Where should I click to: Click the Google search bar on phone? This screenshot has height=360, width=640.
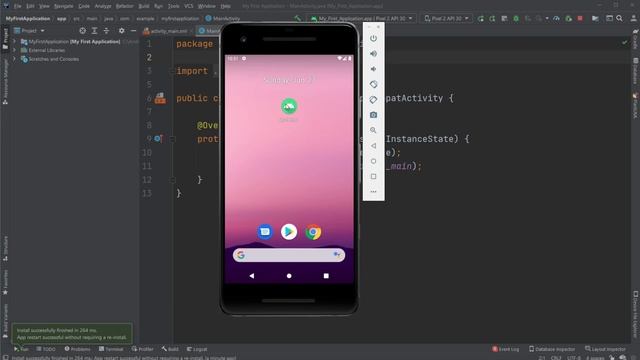click(x=289, y=255)
